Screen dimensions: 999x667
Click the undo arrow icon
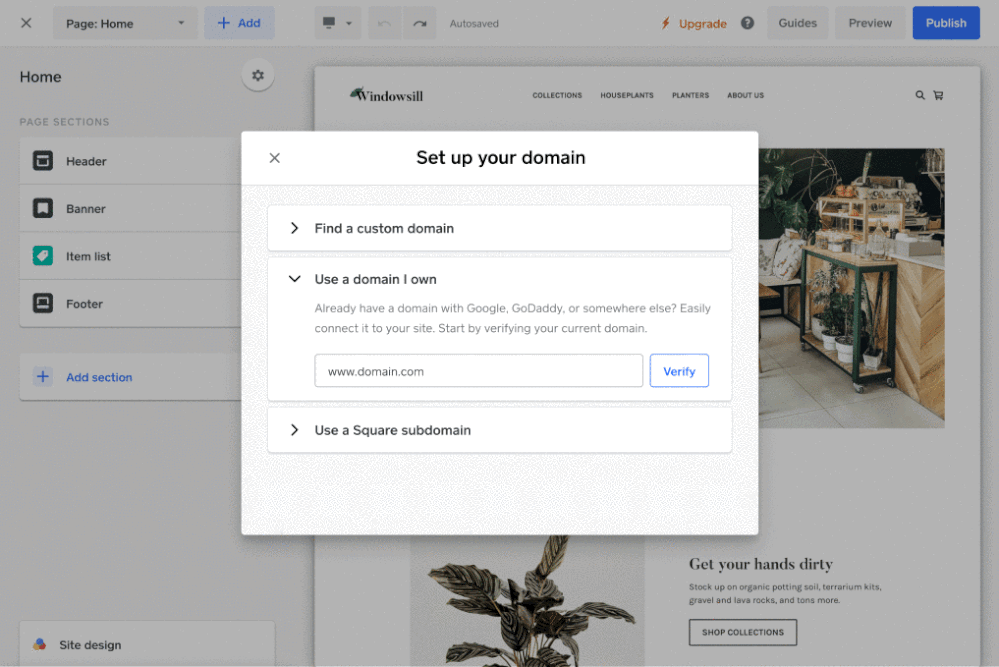click(x=384, y=23)
